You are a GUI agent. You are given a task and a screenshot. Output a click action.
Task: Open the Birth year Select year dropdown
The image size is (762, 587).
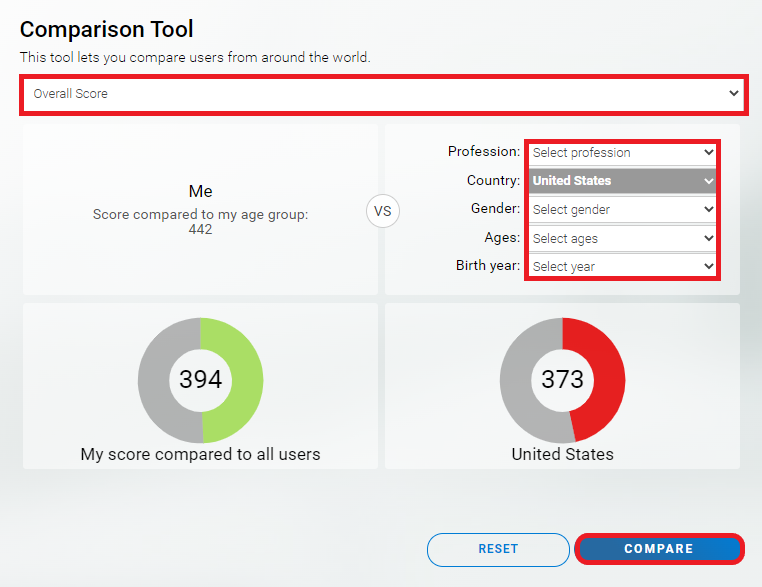[x=622, y=267]
